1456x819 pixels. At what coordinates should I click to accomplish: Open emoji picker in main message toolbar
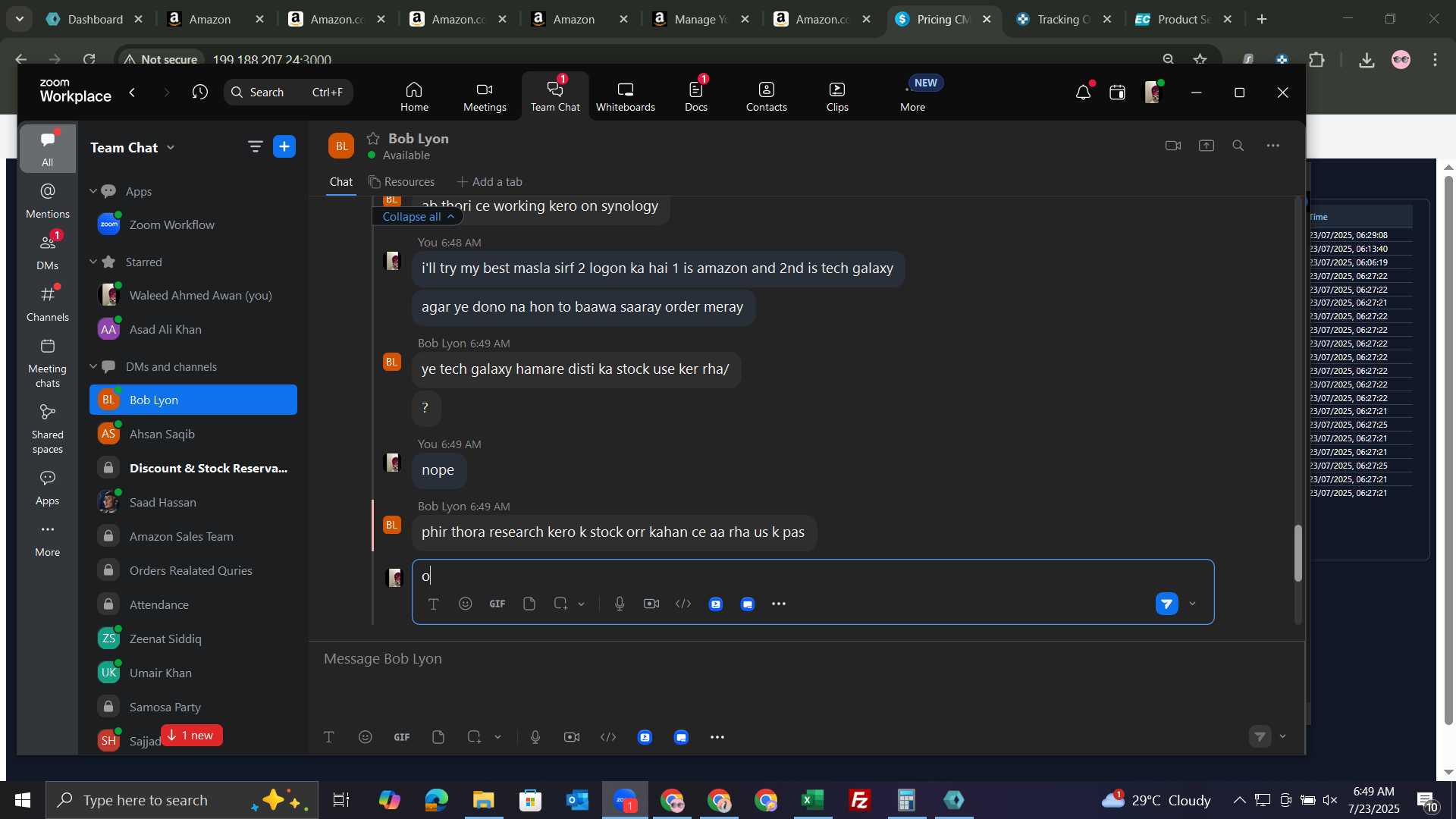[366, 737]
